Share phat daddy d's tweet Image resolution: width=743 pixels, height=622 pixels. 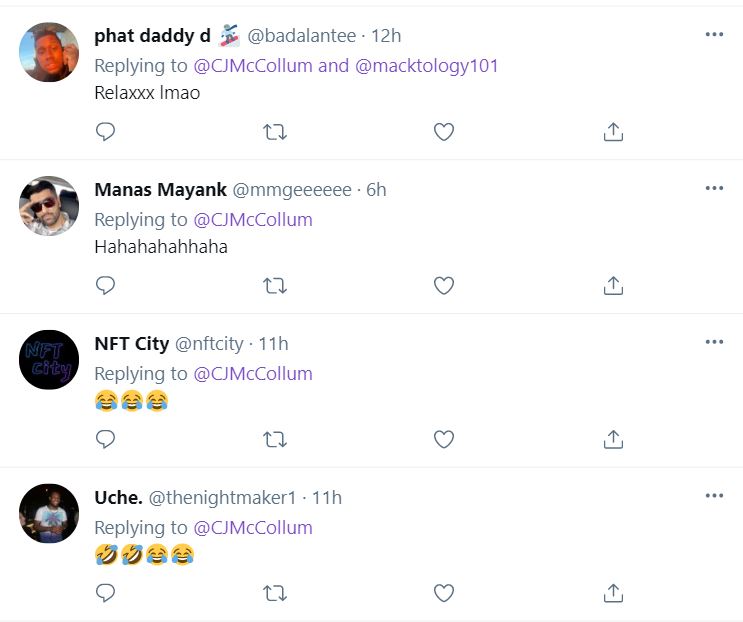614,132
